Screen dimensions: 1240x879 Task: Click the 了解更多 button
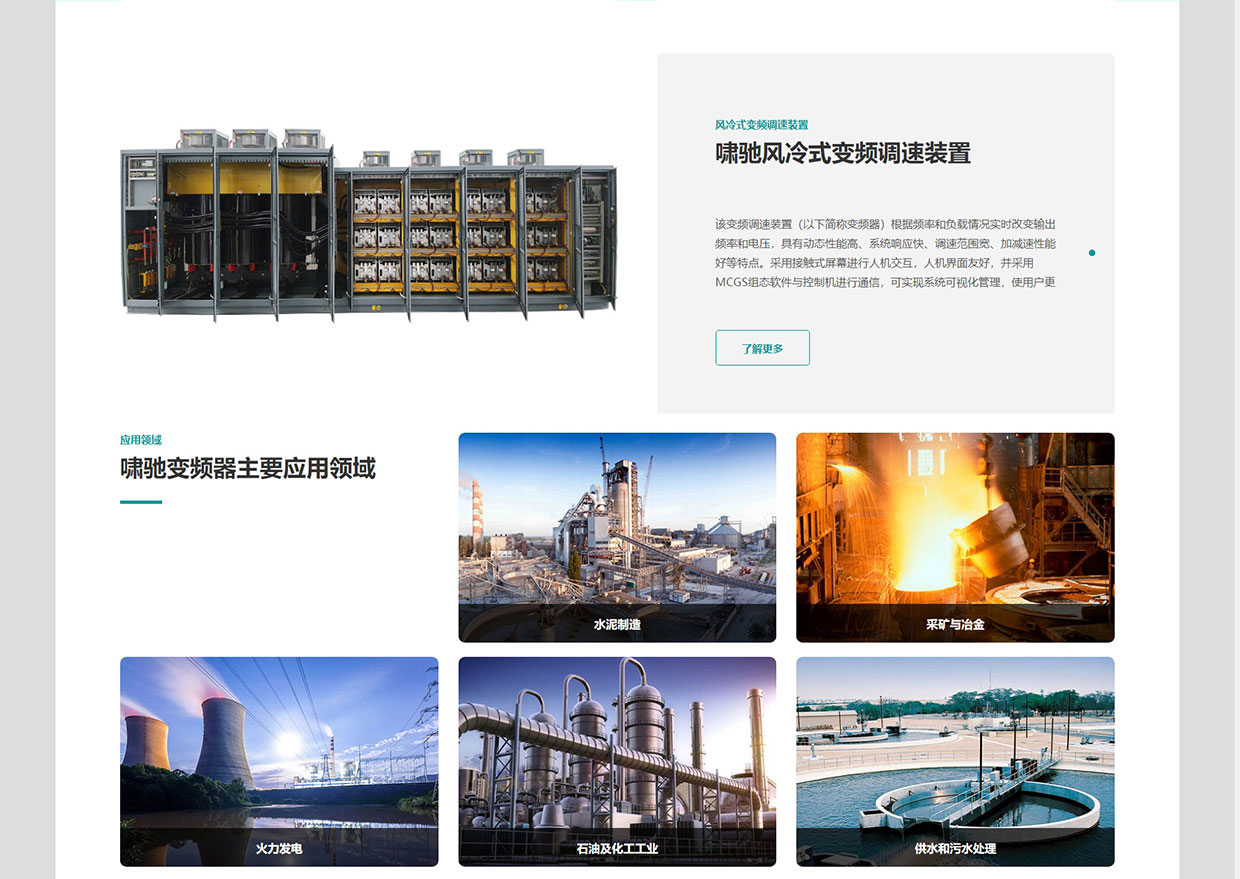762,348
